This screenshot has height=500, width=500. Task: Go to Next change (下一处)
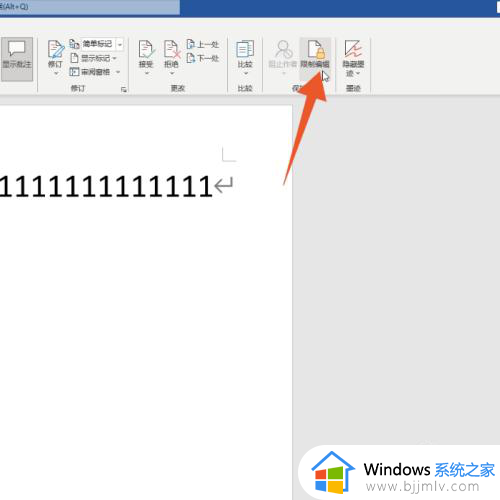(203, 58)
